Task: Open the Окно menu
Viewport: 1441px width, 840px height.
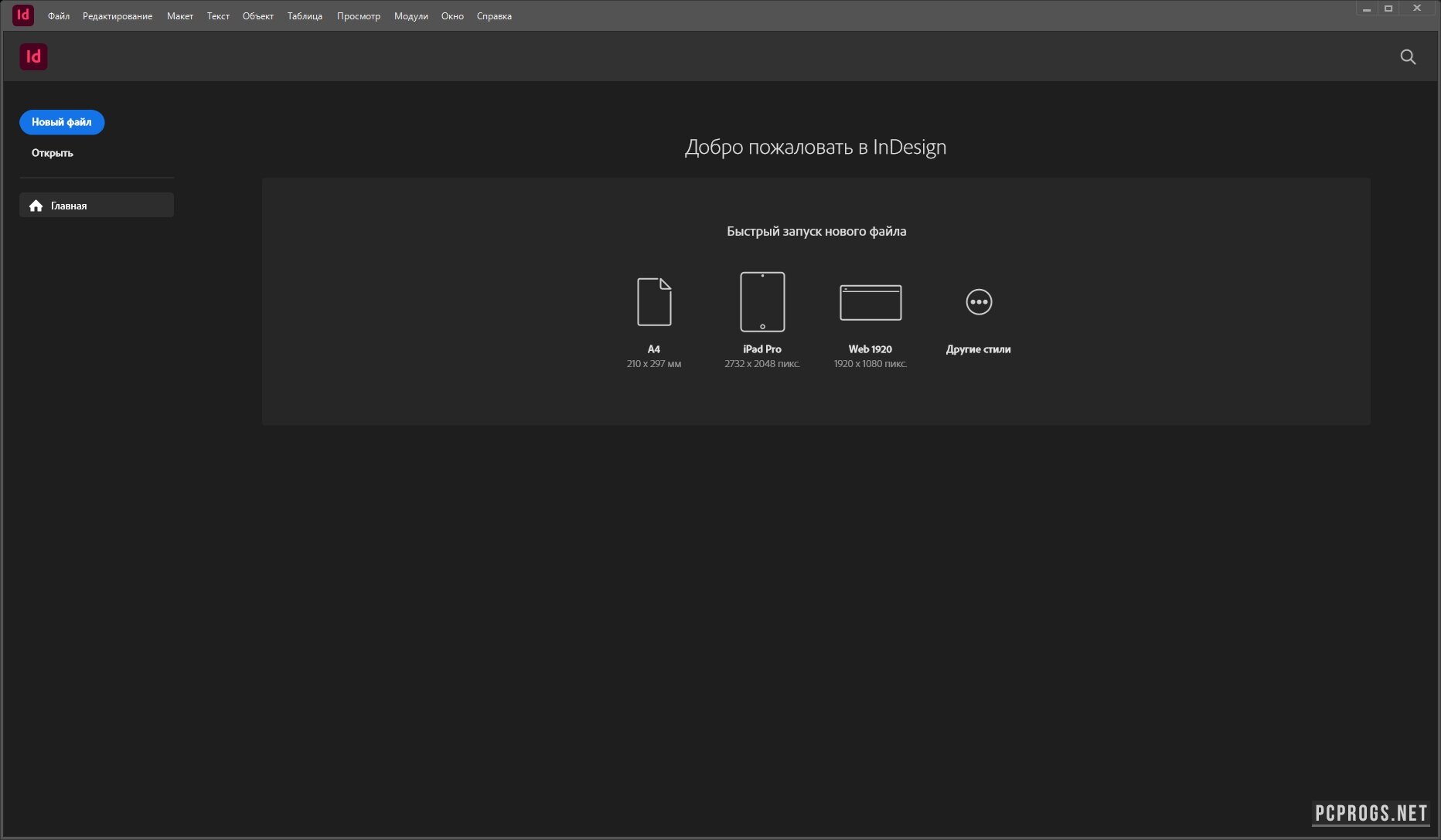Action: click(452, 16)
